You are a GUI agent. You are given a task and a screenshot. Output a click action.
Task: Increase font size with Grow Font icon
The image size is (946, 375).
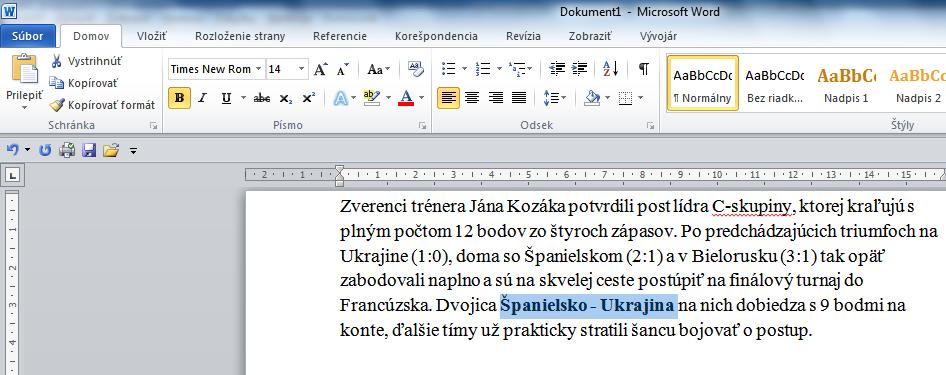click(320, 69)
